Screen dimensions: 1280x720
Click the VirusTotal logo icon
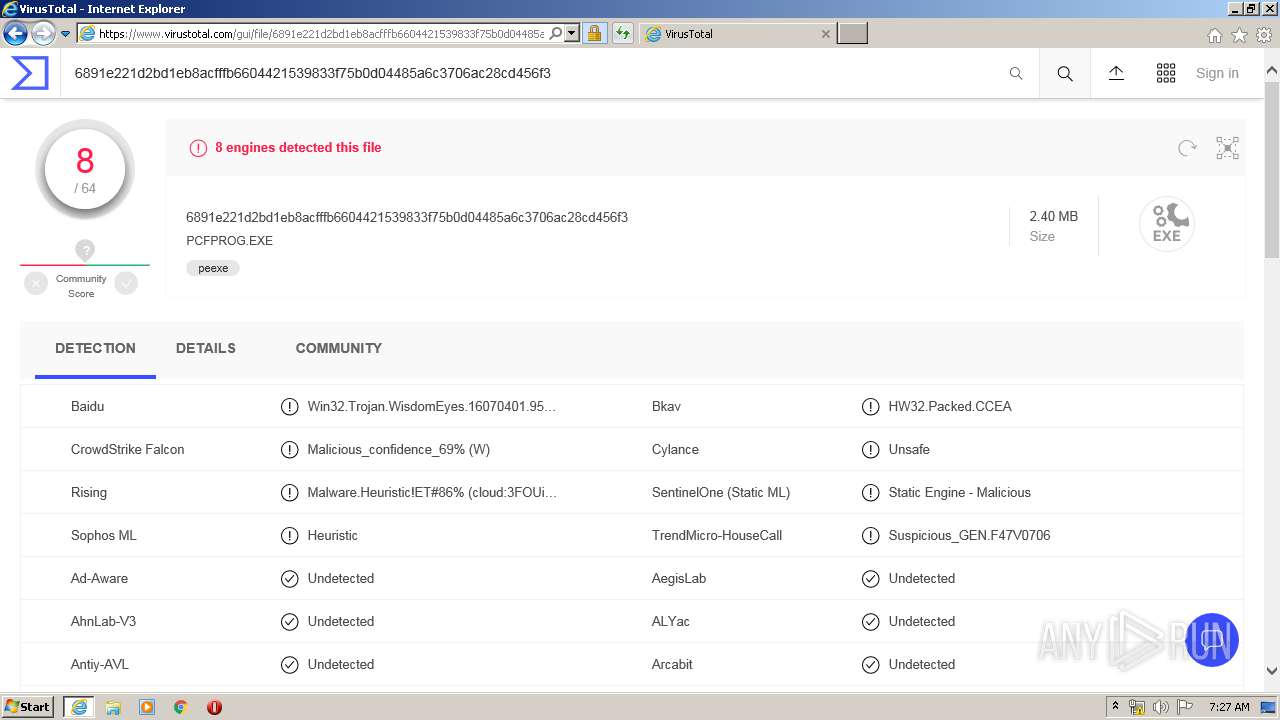tap(29, 73)
